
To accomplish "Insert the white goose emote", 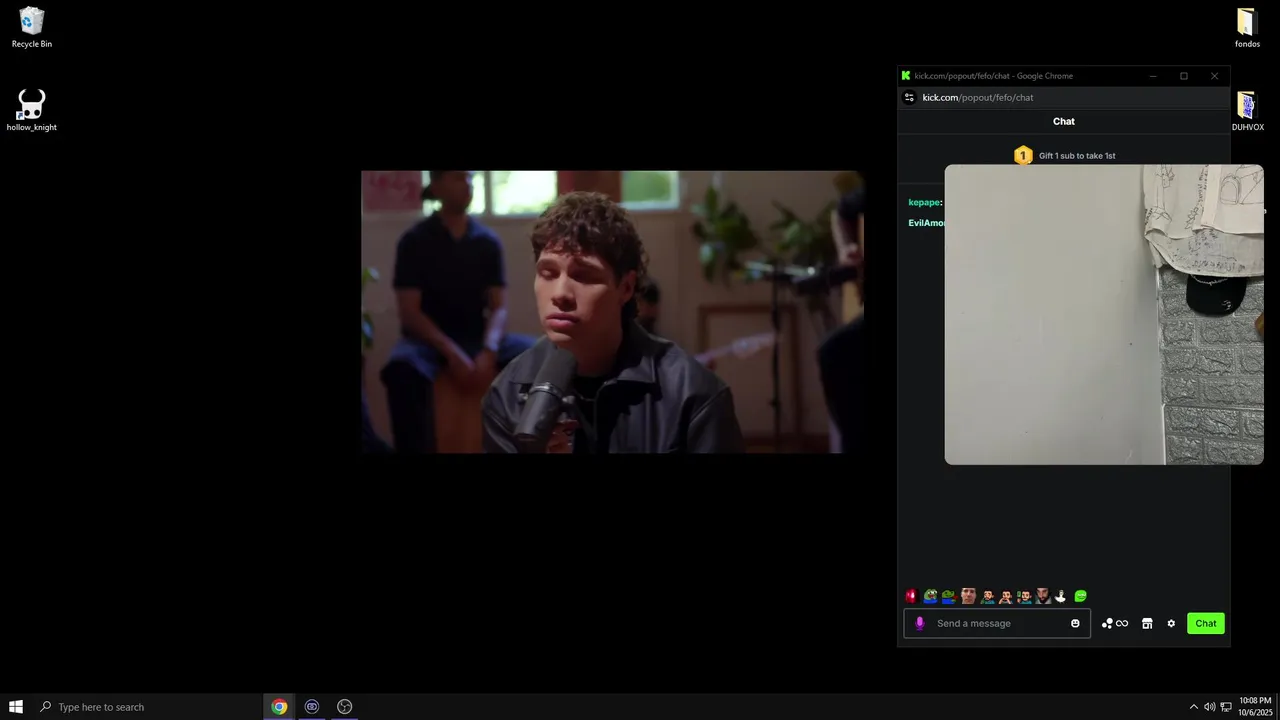I will click(x=1061, y=596).
